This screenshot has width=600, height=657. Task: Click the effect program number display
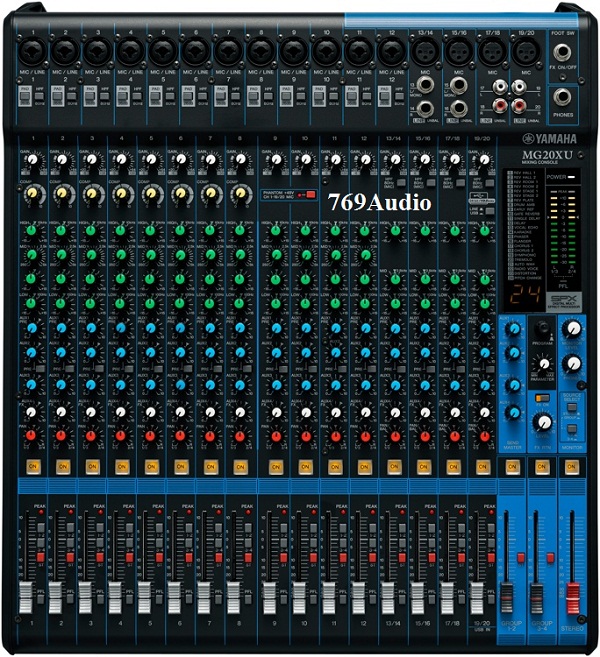click(526, 294)
